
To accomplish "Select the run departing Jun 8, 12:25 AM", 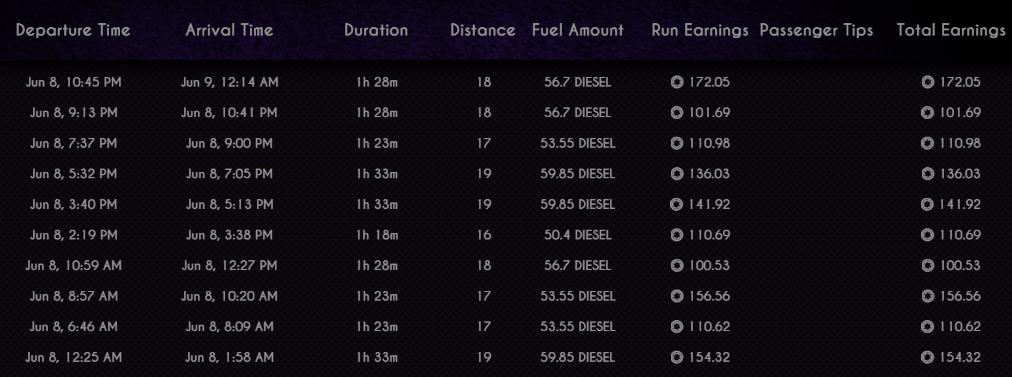I will click(506, 357).
